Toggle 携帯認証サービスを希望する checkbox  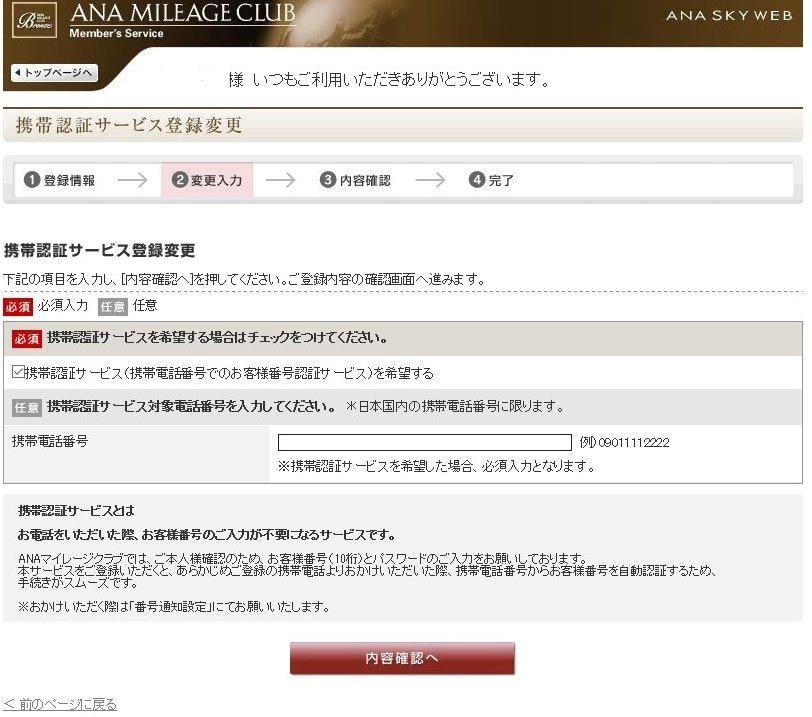click(x=18, y=372)
